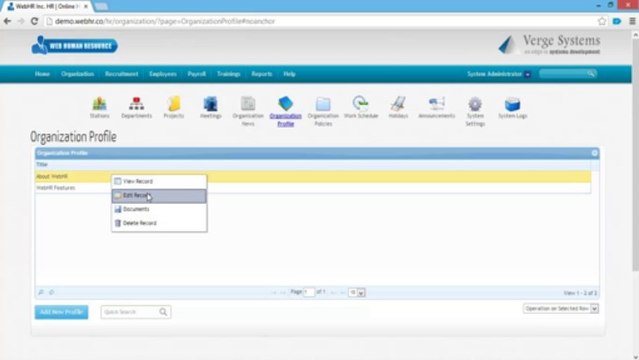The image size is (639, 360).
Task: Select the About WebHR row
Action: point(313,177)
